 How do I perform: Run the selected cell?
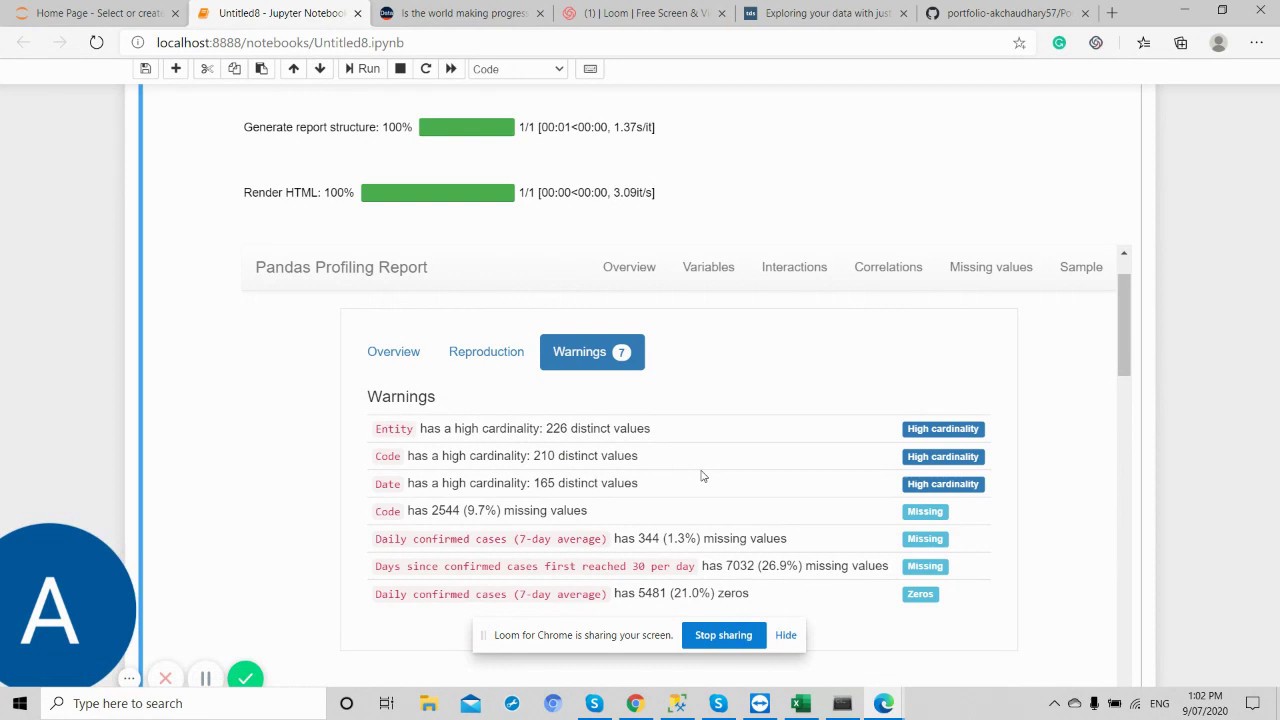tap(362, 69)
